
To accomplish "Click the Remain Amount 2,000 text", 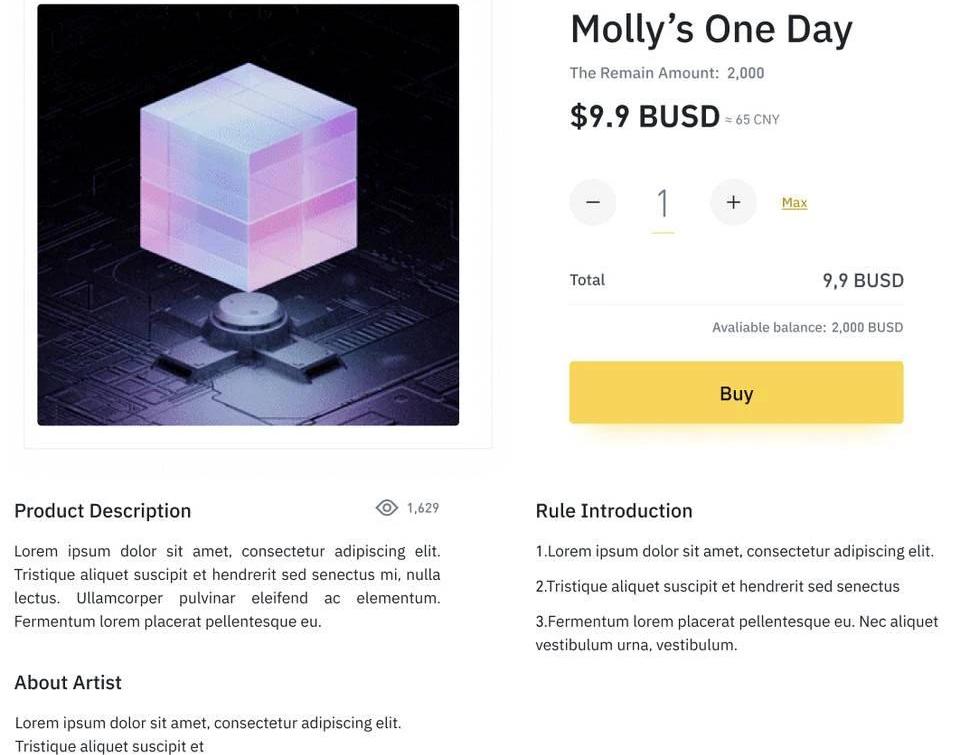I will point(667,73).
